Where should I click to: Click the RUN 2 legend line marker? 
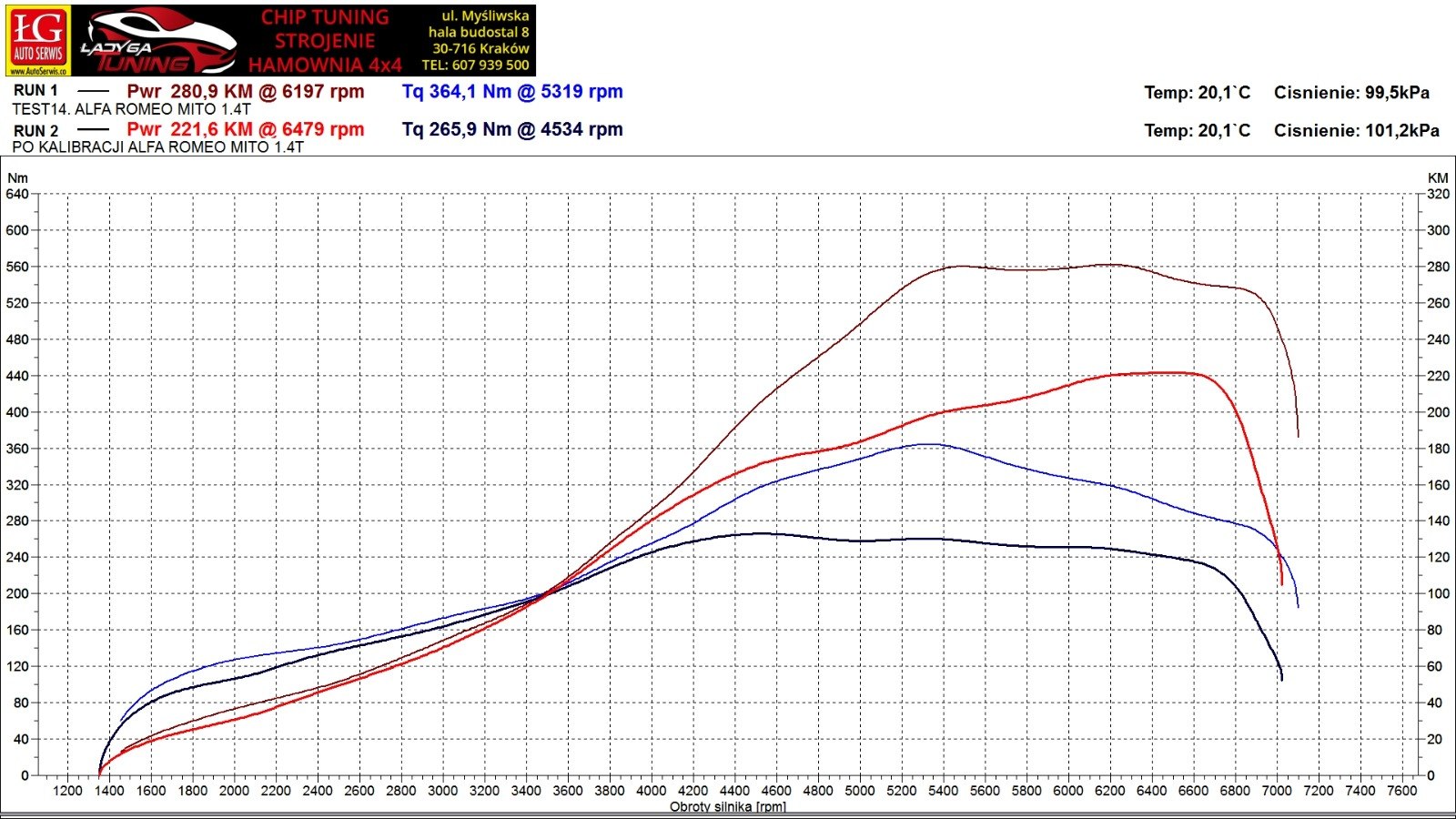pyautogui.click(x=93, y=130)
